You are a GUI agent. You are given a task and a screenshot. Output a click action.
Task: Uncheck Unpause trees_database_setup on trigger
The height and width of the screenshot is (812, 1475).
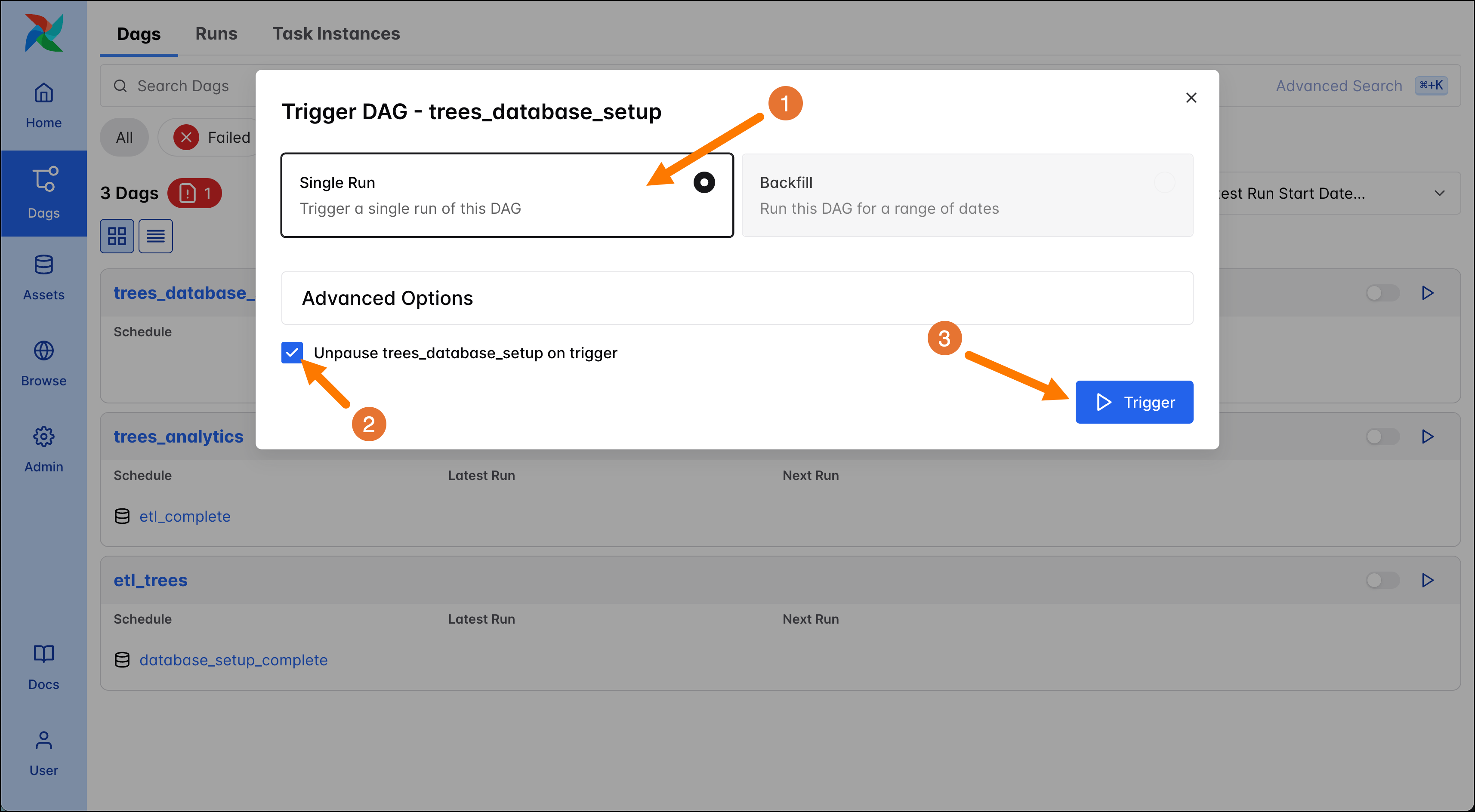pos(292,353)
